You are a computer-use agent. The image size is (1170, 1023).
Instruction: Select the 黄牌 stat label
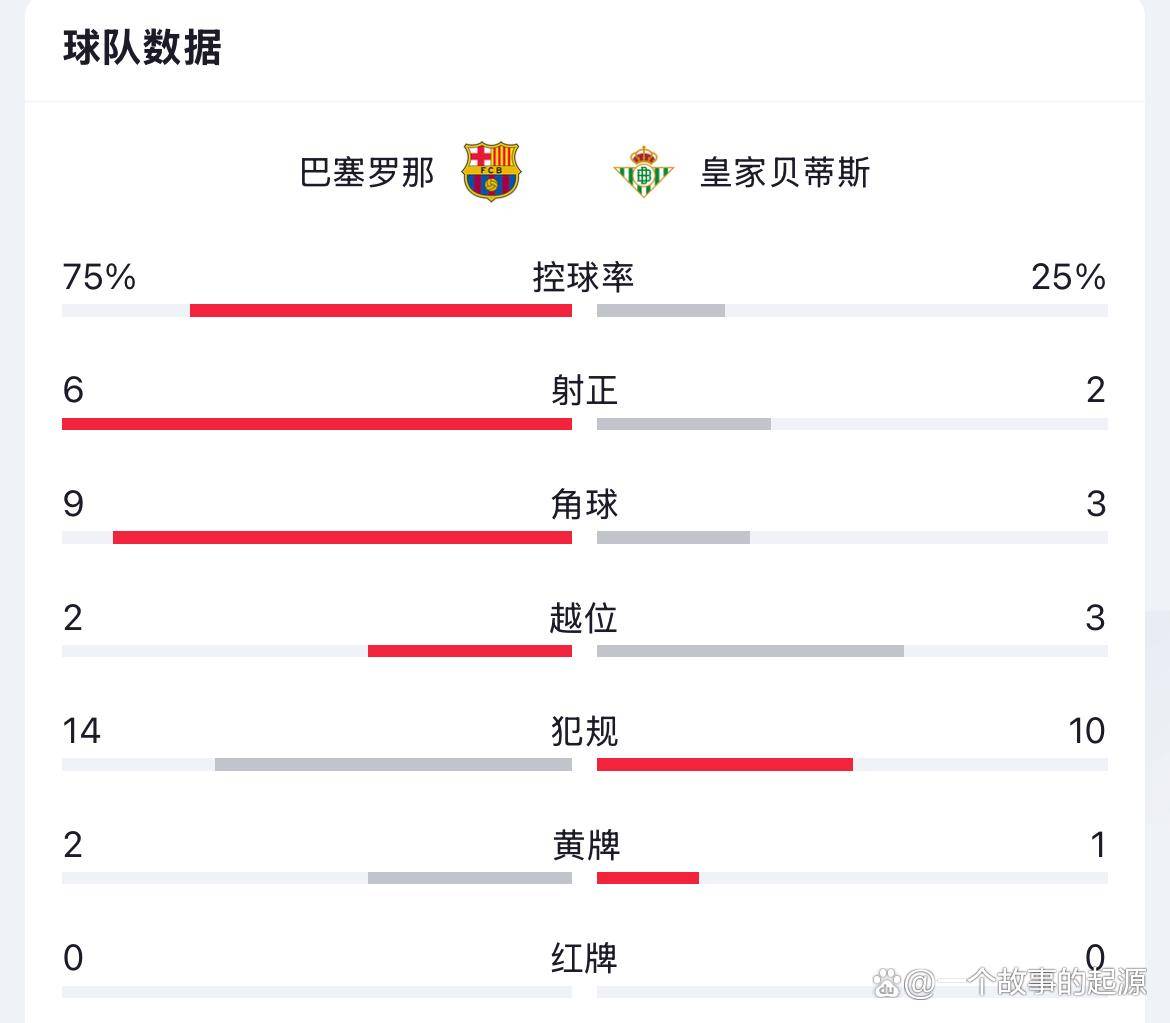(586, 845)
